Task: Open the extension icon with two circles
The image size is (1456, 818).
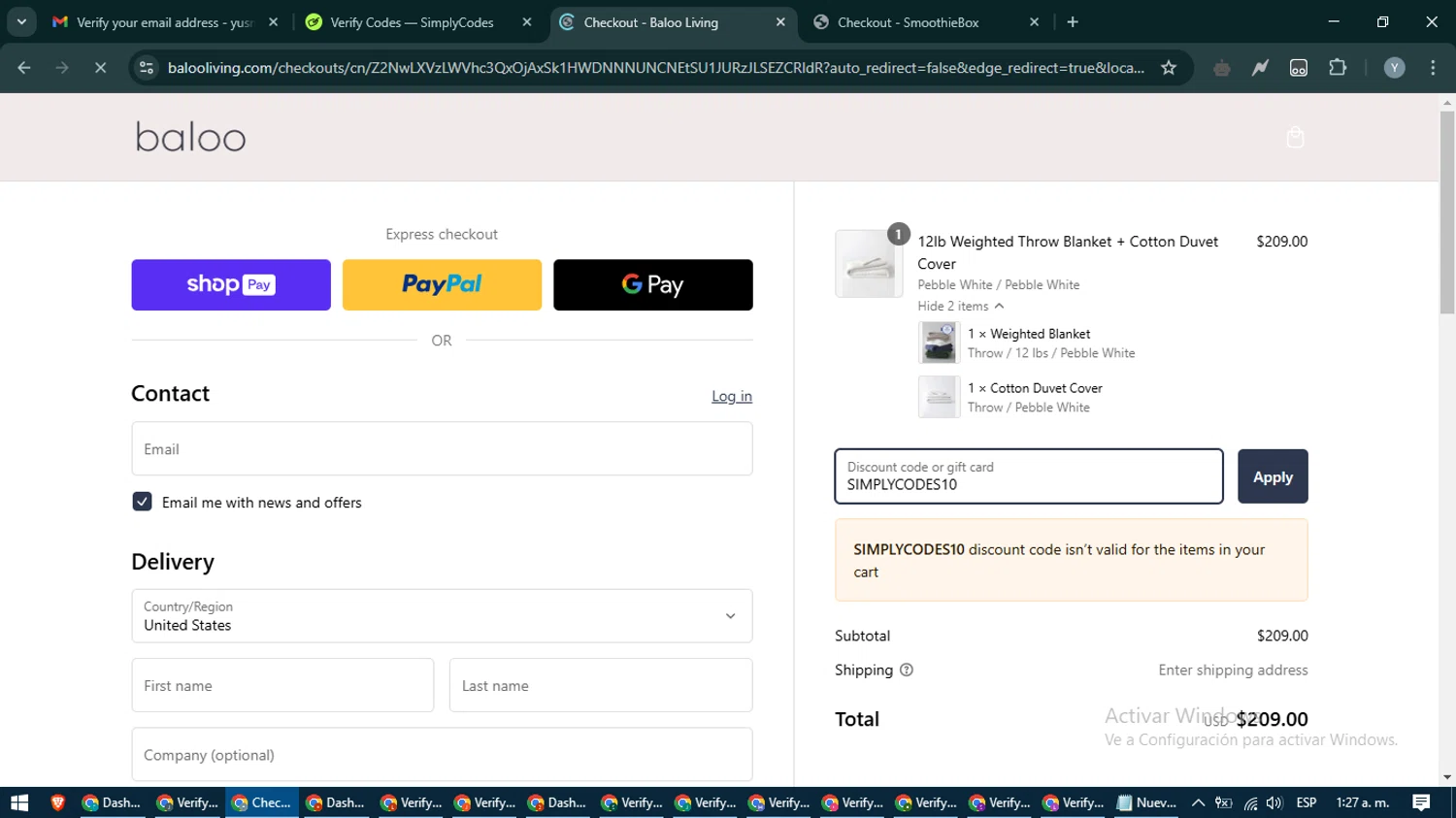Action: pyautogui.click(x=1299, y=68)
